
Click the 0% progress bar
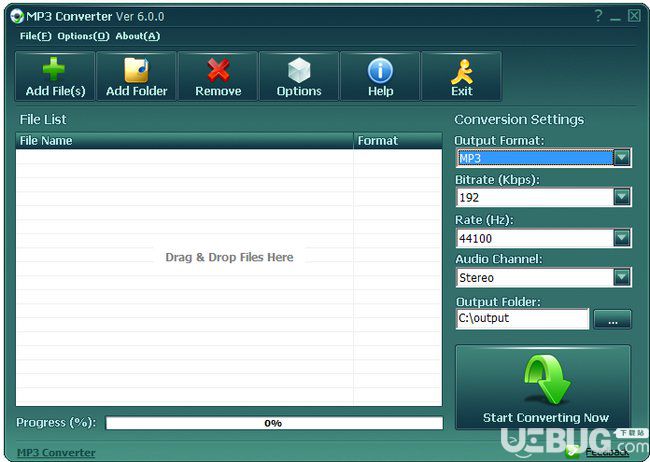(x=274, y=423)
